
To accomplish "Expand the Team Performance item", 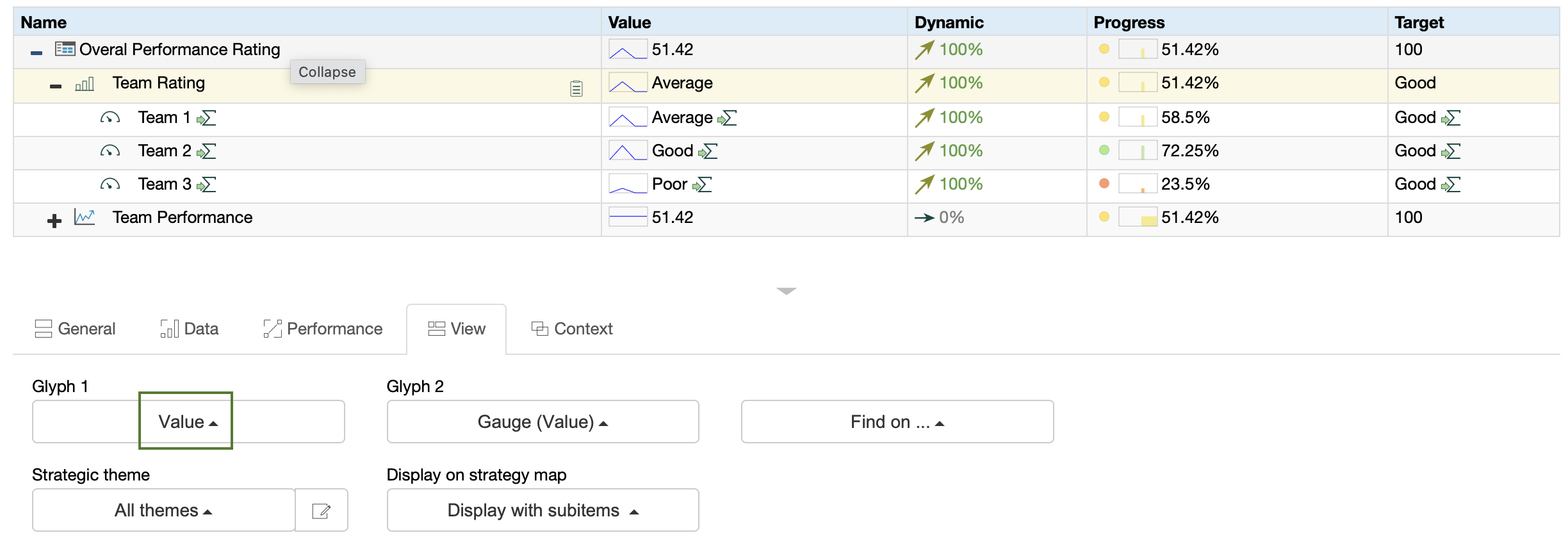I will click(x=54, y=221).
